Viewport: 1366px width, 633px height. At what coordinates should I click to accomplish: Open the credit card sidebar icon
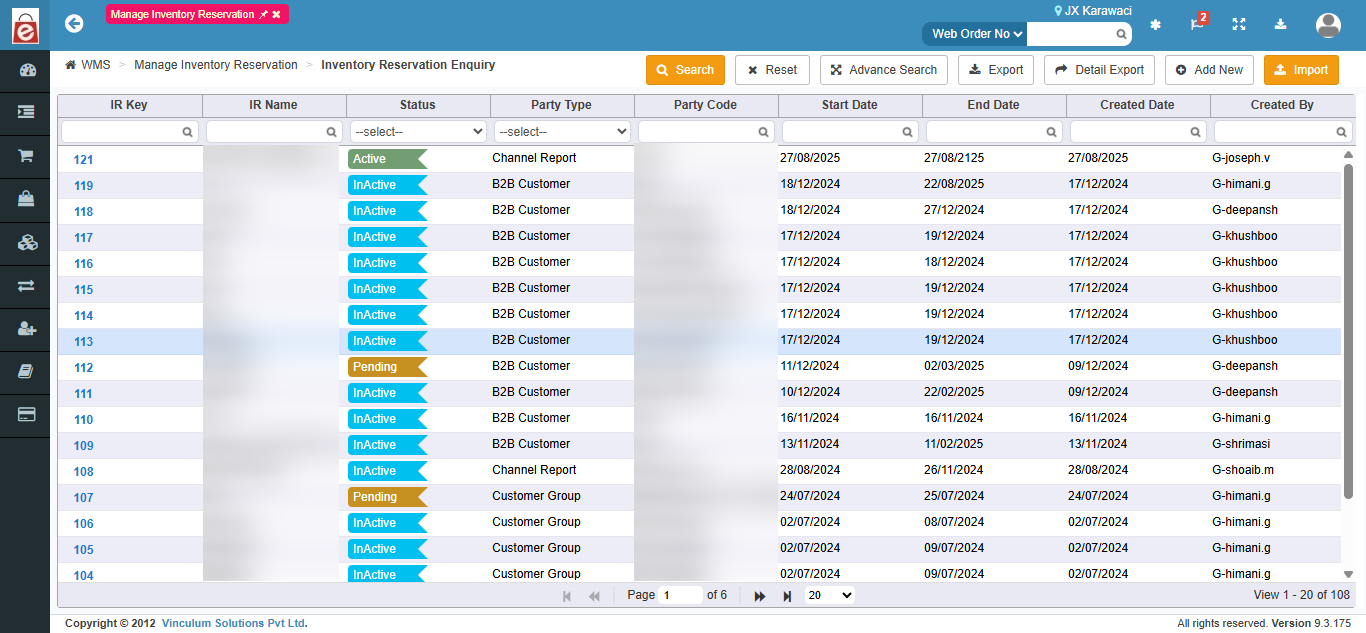click(x=26, y=414)
